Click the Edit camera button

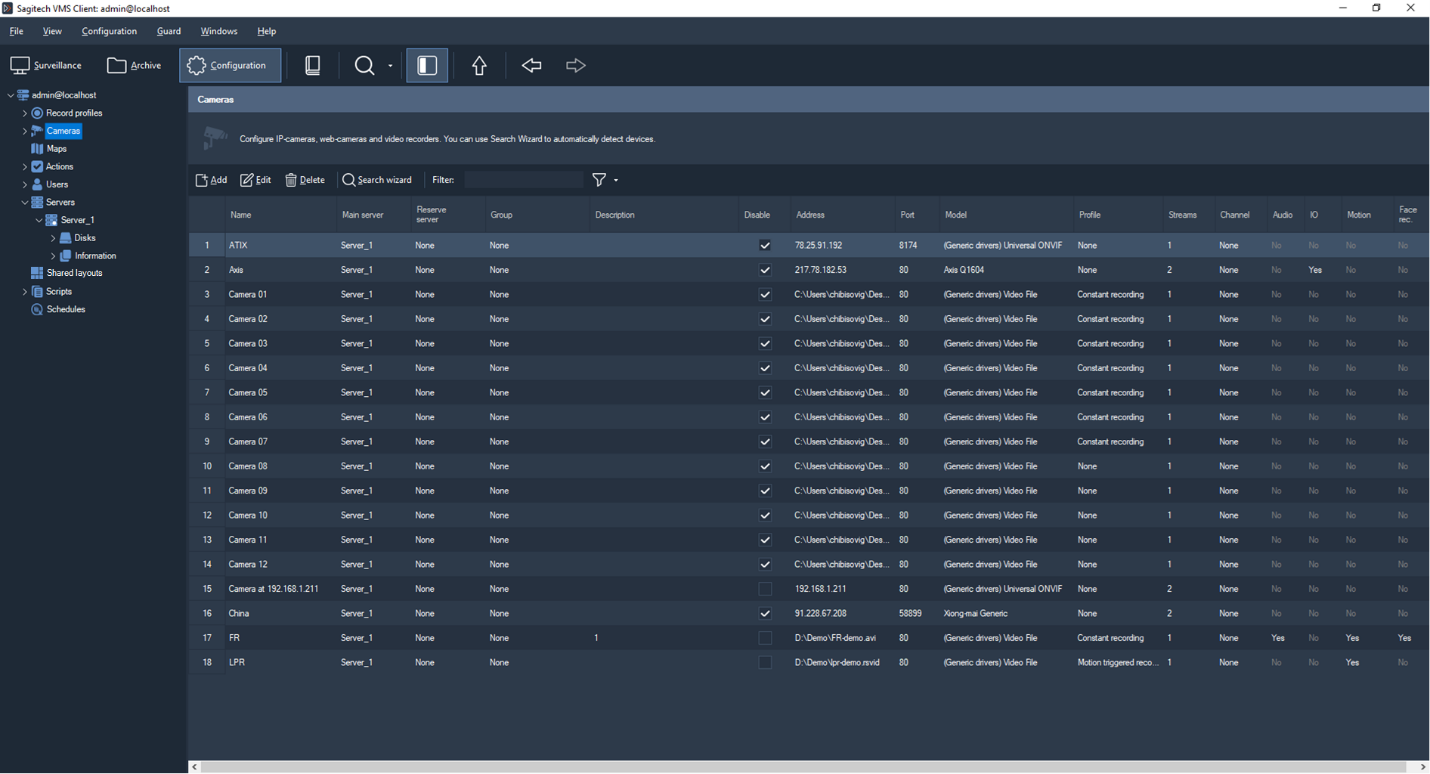[x=256, y=180]
